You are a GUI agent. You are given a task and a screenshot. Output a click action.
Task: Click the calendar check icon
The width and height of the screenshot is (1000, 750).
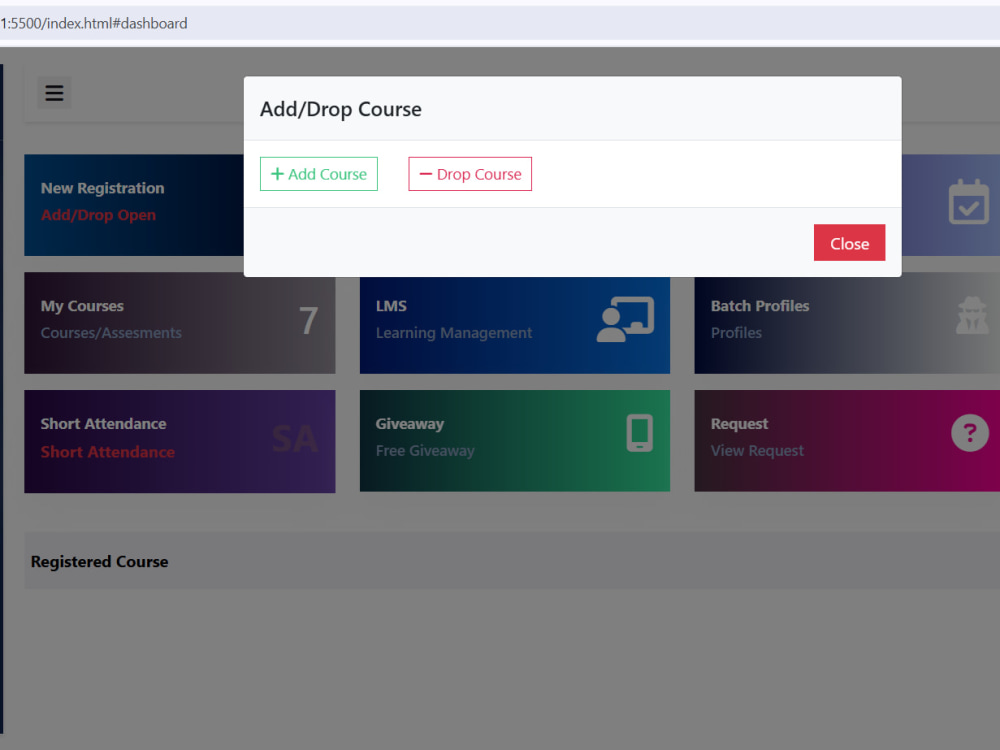tap(968, 202)
